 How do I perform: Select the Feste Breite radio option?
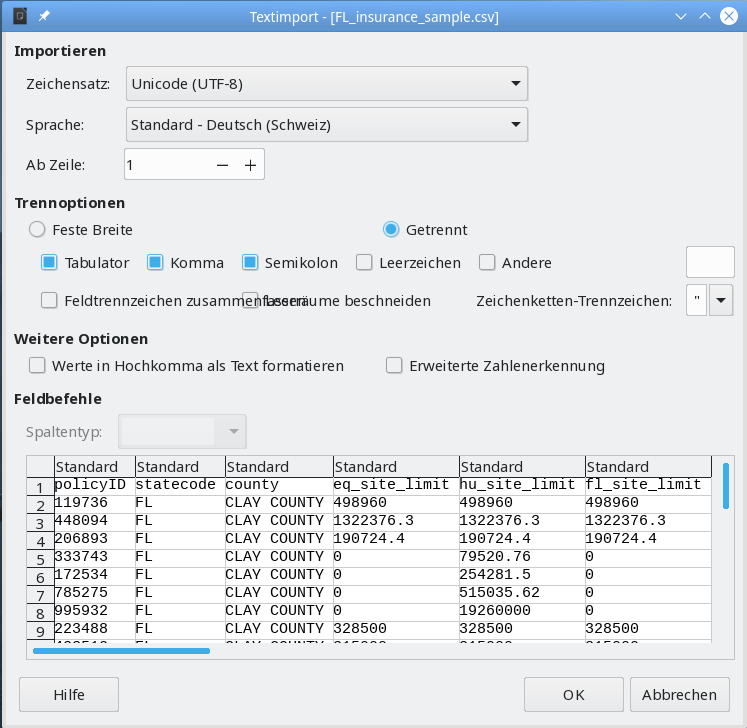pyautogui.click(x=38, y=229)
